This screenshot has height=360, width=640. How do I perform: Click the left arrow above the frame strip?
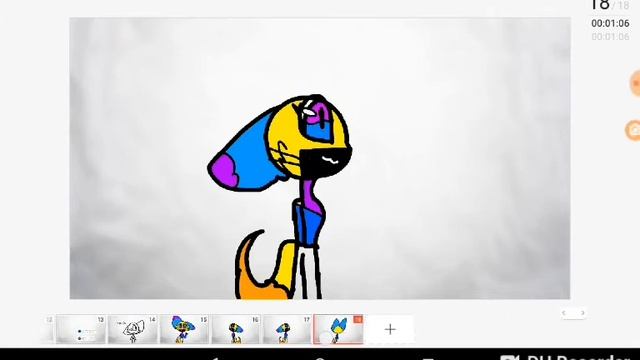564,313
